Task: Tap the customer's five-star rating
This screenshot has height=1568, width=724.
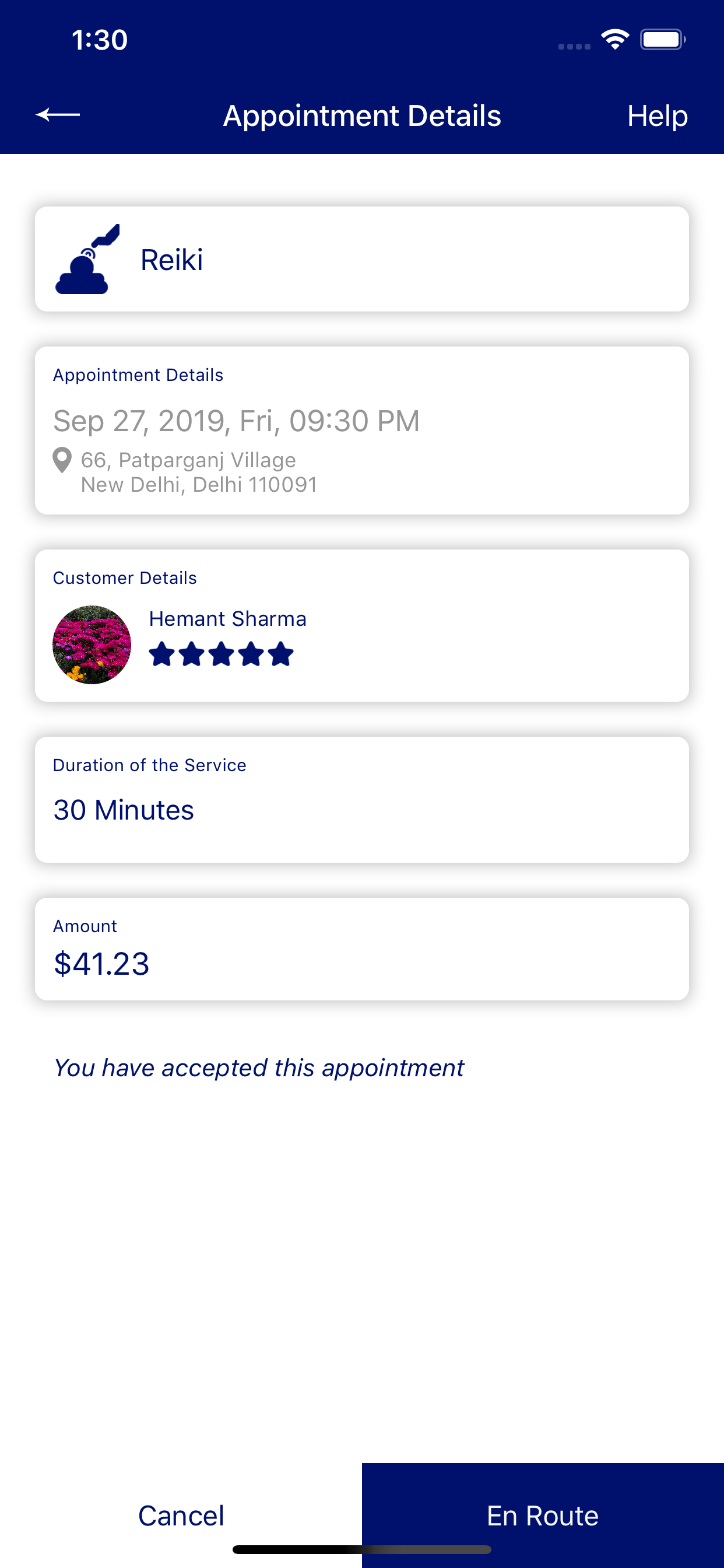Action: [x=221, y=654]
